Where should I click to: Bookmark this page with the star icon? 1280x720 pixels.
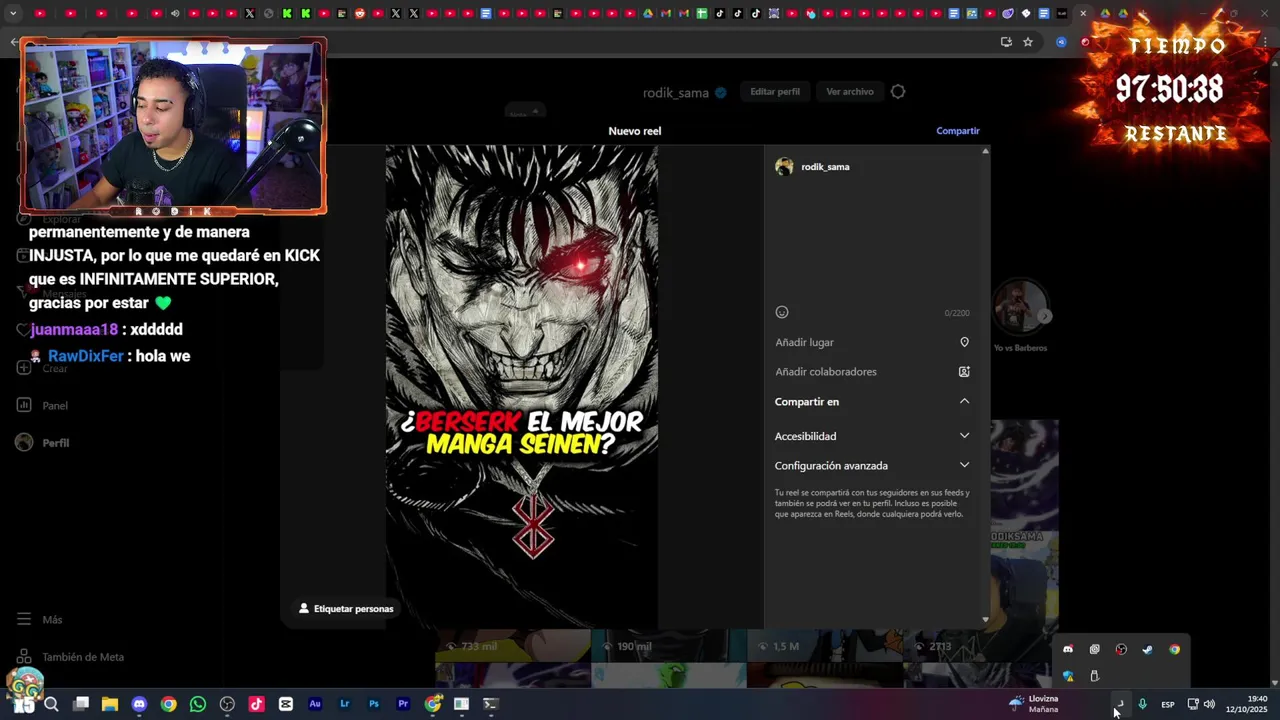coord(1027,42)
